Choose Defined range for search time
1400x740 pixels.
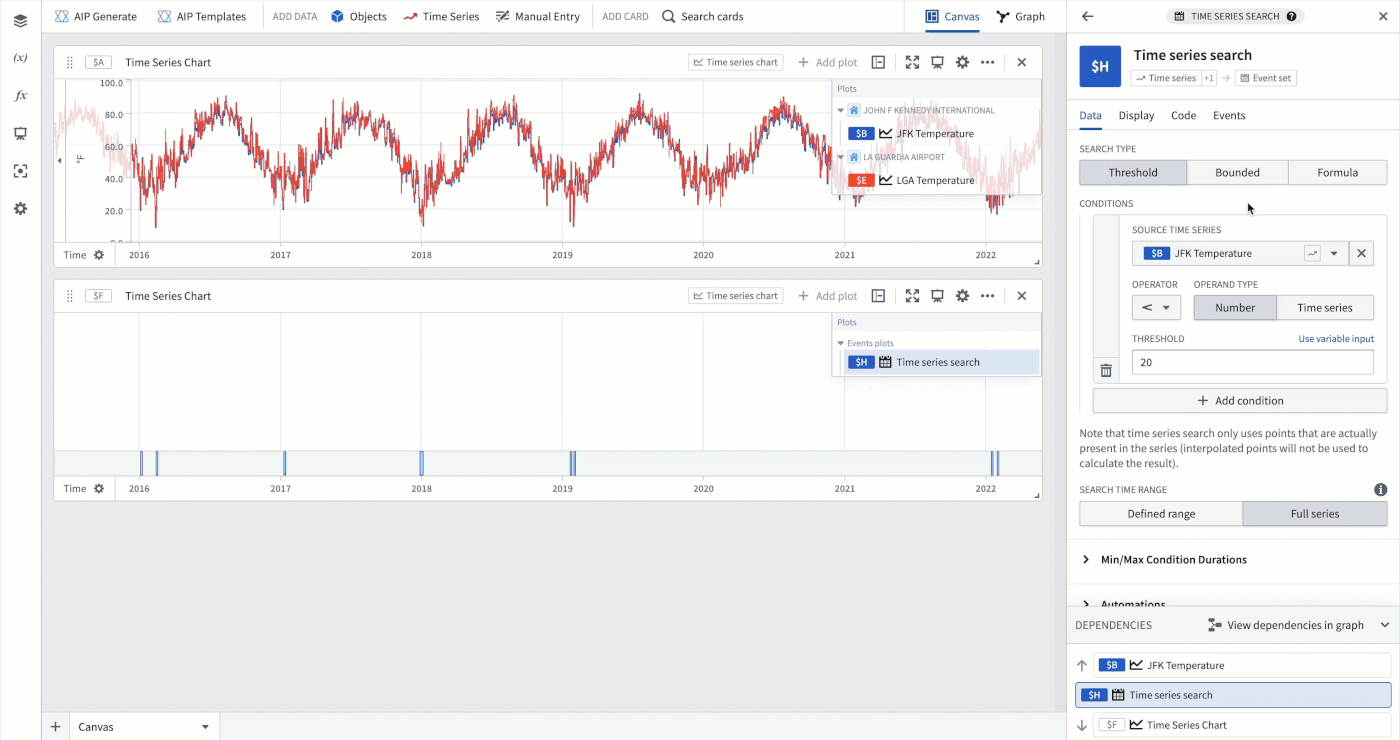click(x=1161, y=514)
